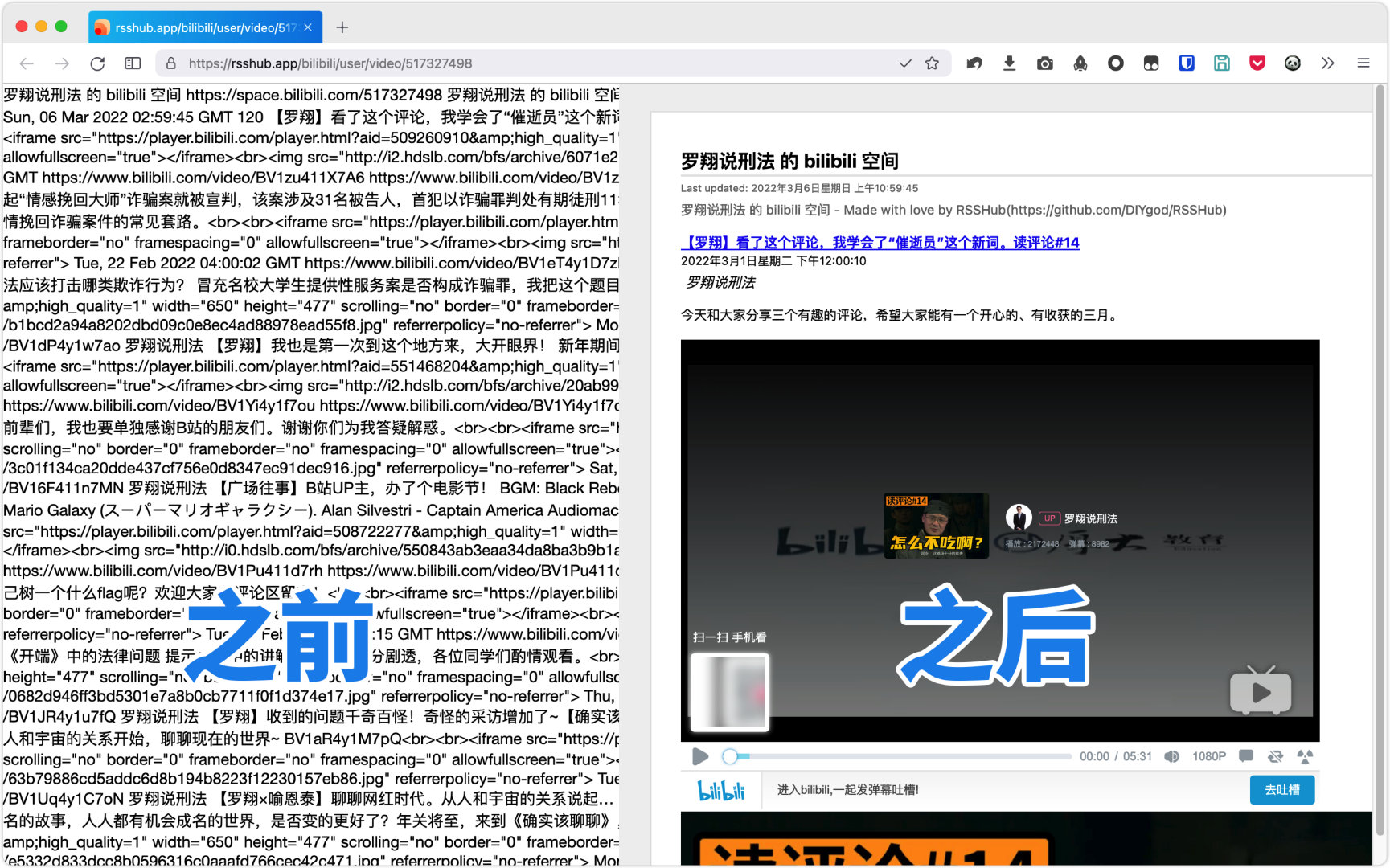1390x868 pixels.
Task: Select the rsshub.app bilibili tab
Action: (x=205, y=27)
